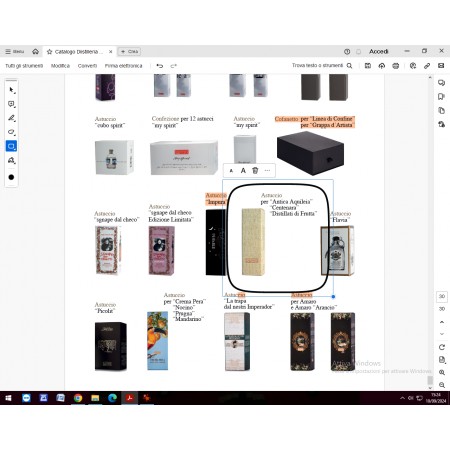Viewport: 450px width, 450px height.
Task: Go to next page with down chevron
Action: click(442, 334)
